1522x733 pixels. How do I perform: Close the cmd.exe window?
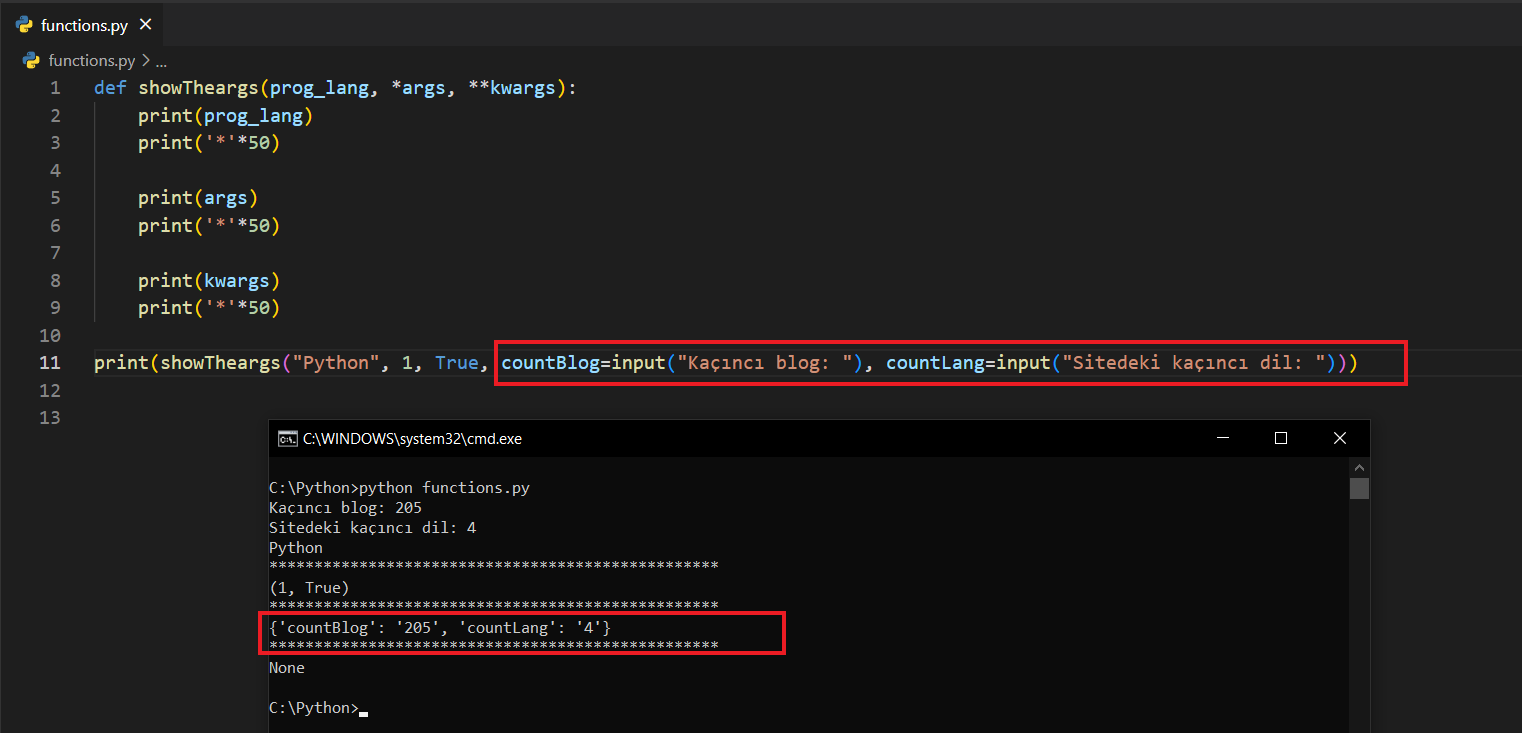coord(1340,438)
